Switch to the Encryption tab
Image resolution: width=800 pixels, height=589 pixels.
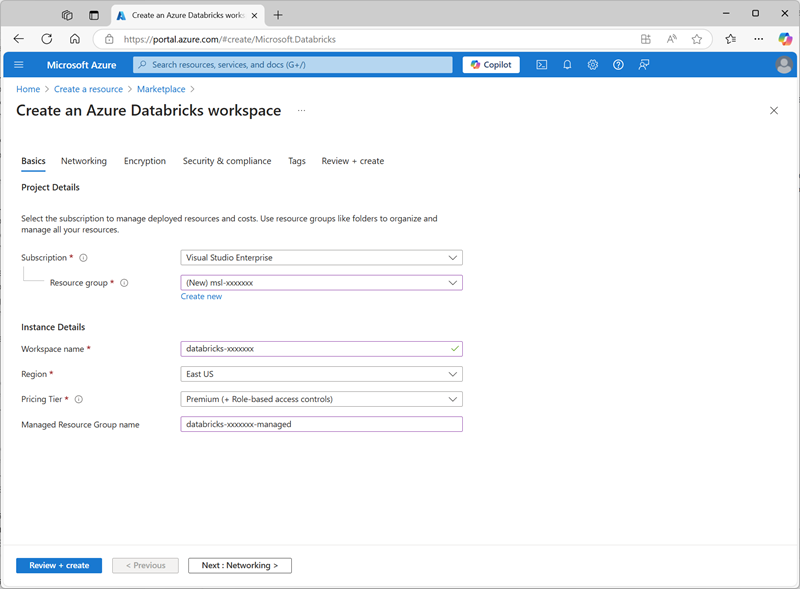[x=145, y=161]
